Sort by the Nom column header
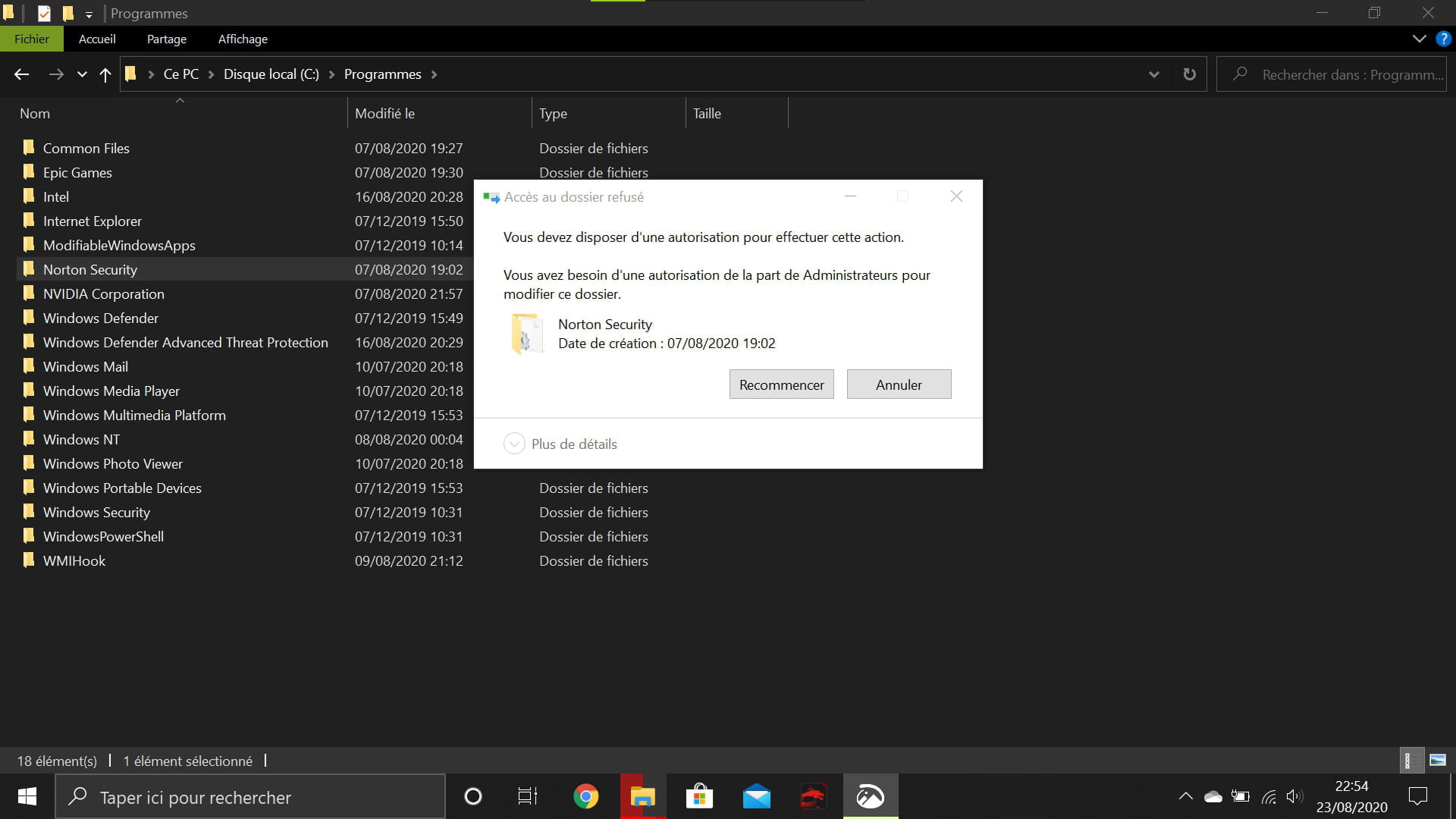 pyautogui.click(x=35, y=113)
